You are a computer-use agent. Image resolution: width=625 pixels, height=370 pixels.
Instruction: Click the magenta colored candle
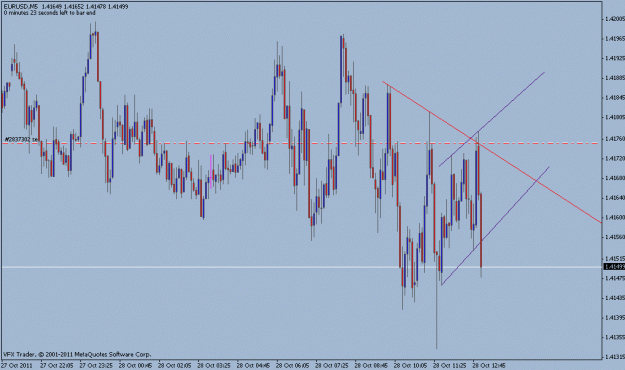pos(211,172)
